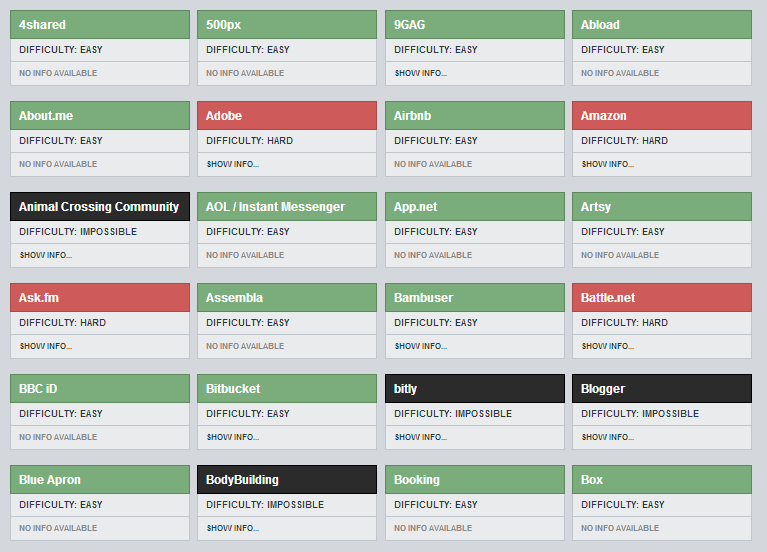This screenshot has width=767, height=552.
Task: Open the Artsy header link
Action: click(x=596, y=207)
